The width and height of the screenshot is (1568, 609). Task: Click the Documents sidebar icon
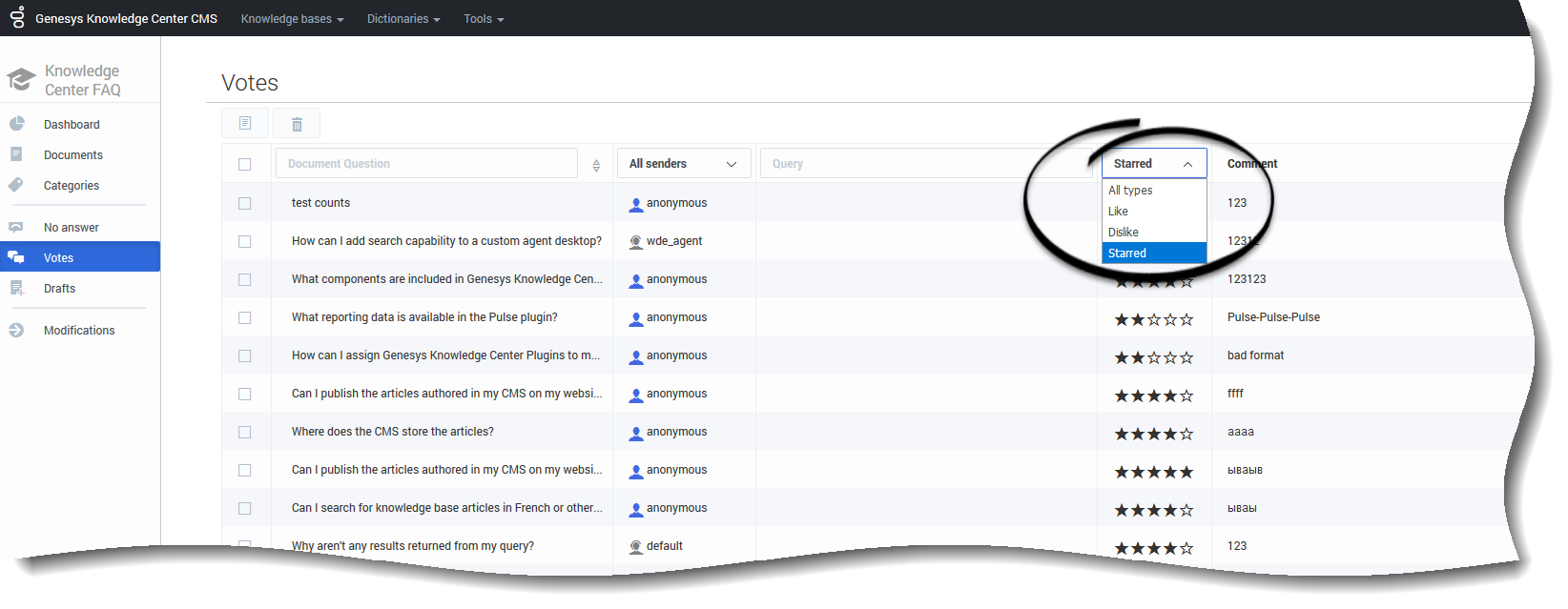coord(16,154)
